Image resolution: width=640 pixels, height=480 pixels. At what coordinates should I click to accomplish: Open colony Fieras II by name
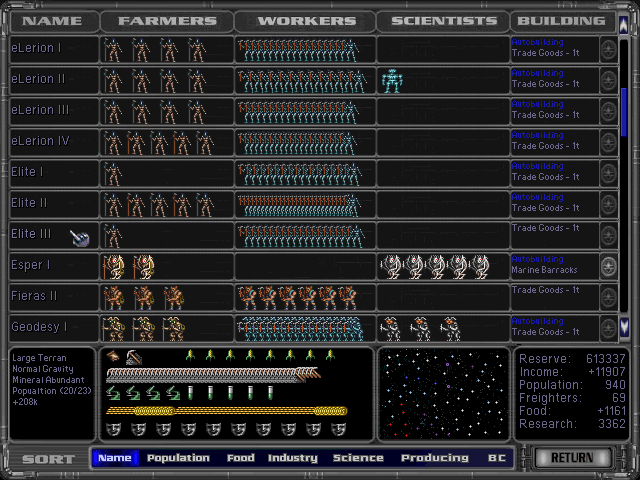tap(34, 296)
